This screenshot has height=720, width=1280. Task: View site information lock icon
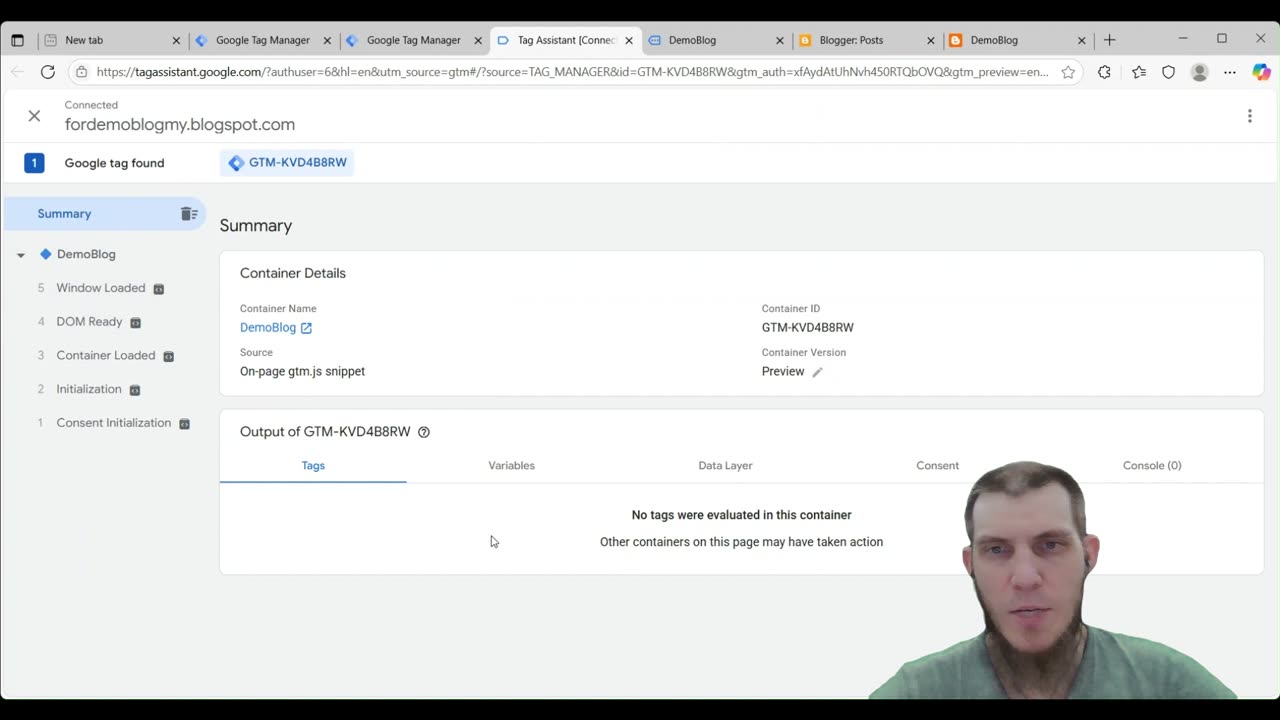(x=81, y=72)
